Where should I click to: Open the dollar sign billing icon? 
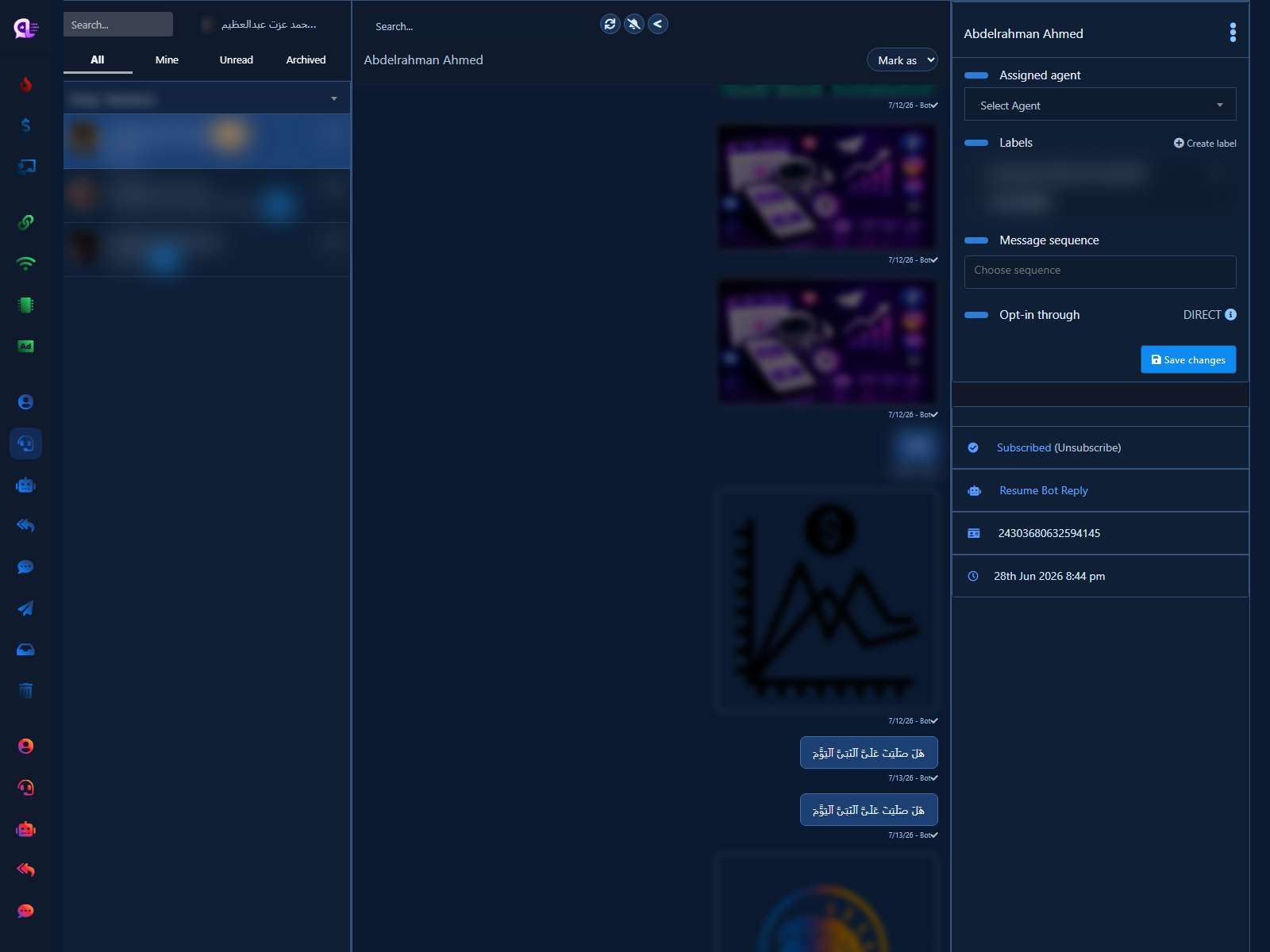pyautogui.click(x=25, y=125)
